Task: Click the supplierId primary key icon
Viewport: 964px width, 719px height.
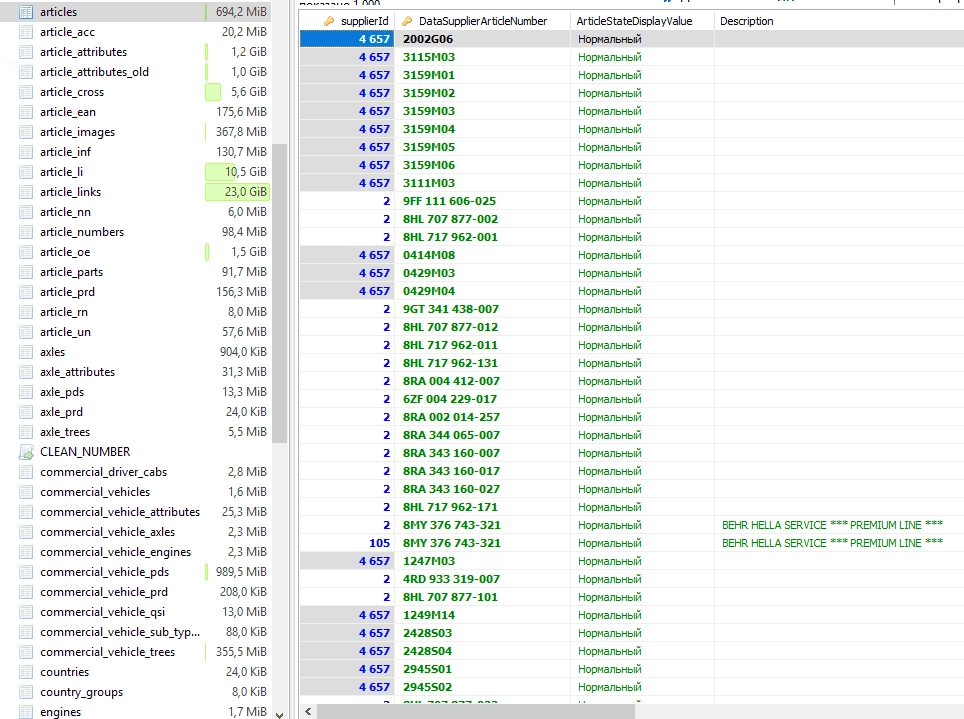Action: (x=329, y=21)
